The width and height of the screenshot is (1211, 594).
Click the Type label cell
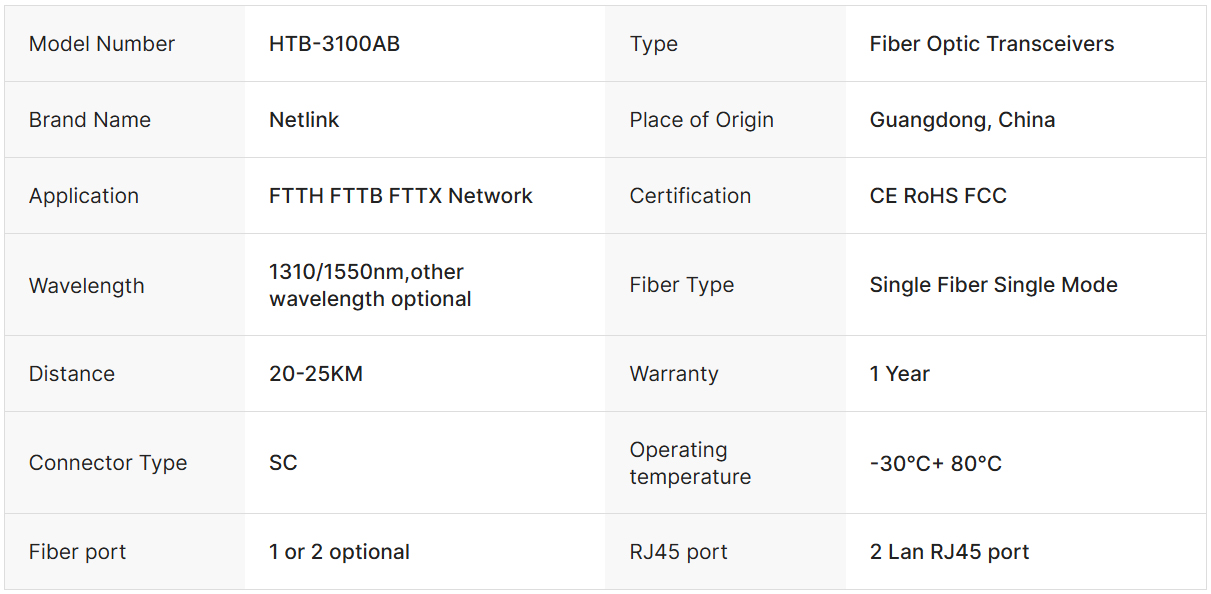[654, 44]
